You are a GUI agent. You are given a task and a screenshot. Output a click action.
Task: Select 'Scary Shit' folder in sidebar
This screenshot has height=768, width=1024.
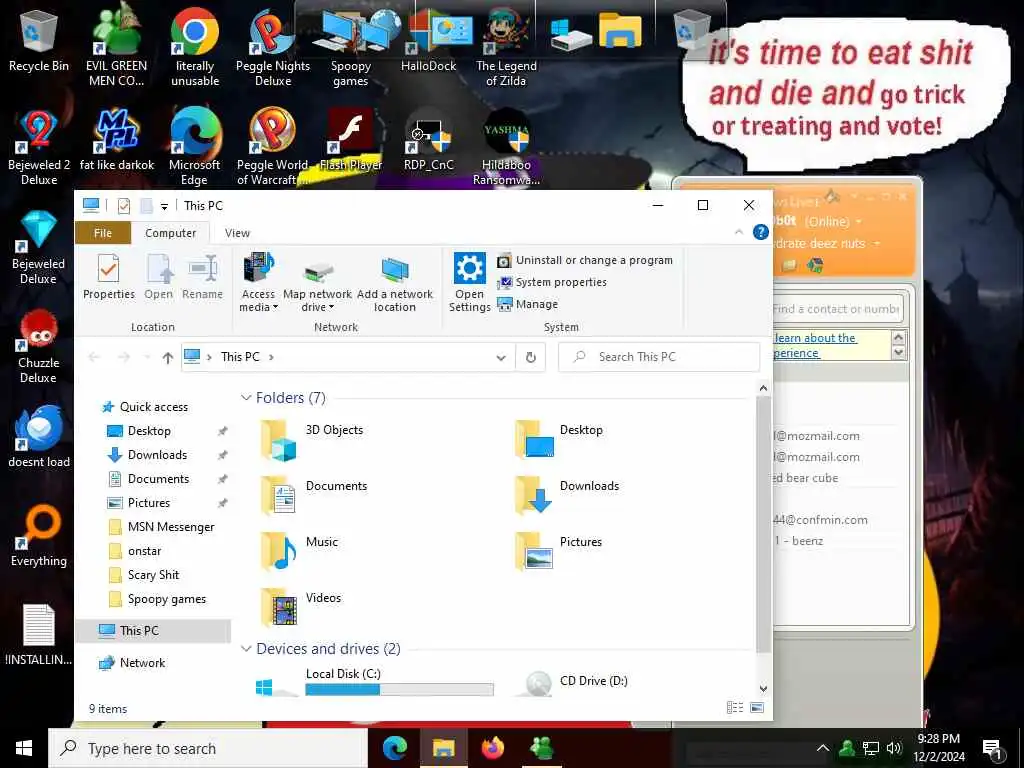pos(153,575)
